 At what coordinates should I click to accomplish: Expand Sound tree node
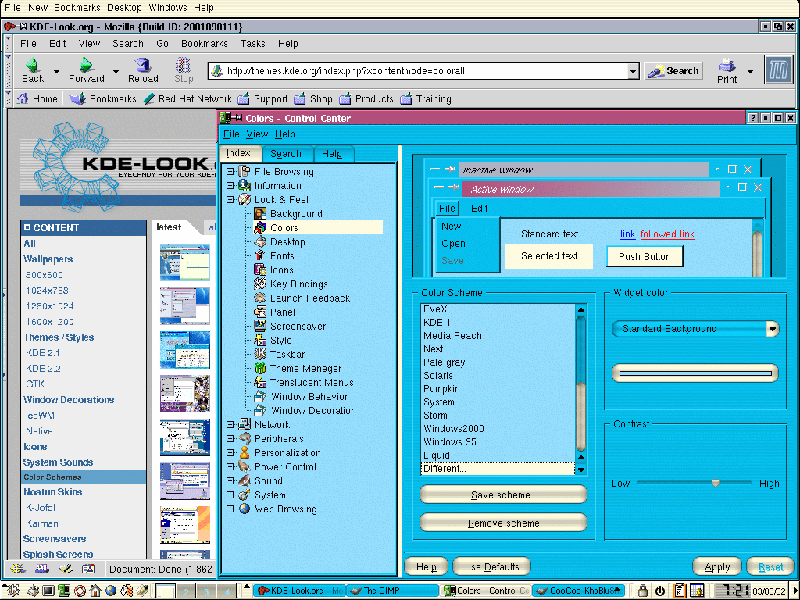pos(231,480)
